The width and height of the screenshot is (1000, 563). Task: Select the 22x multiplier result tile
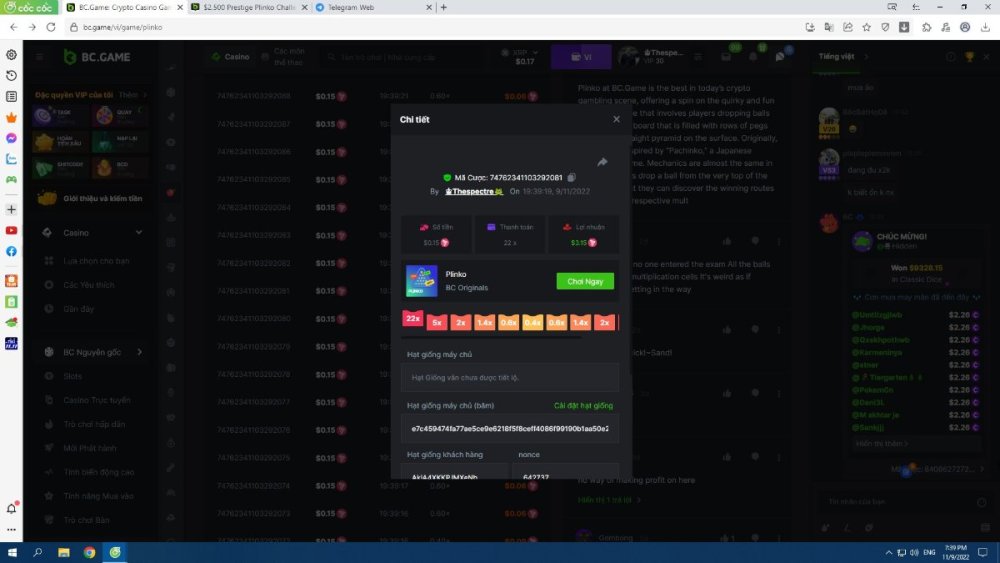click(413, 320)
